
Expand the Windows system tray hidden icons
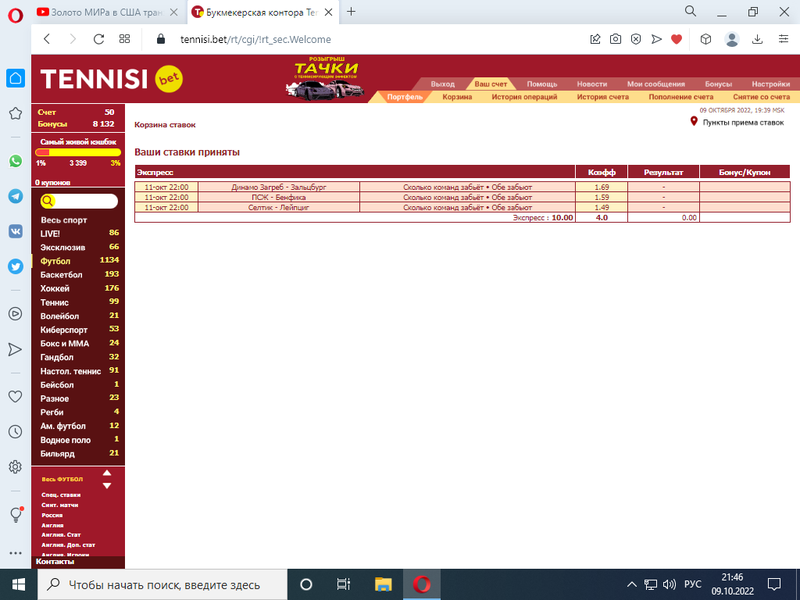click(x=631, y=584)
